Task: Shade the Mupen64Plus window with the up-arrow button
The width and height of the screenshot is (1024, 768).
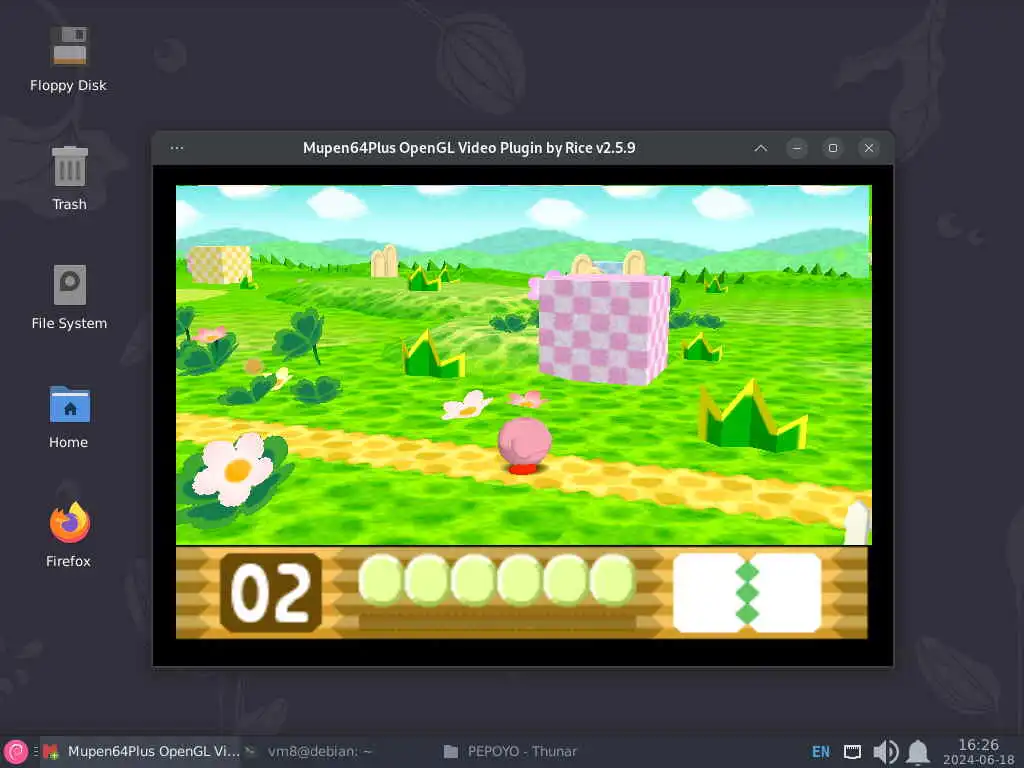Action: point(761,148)
